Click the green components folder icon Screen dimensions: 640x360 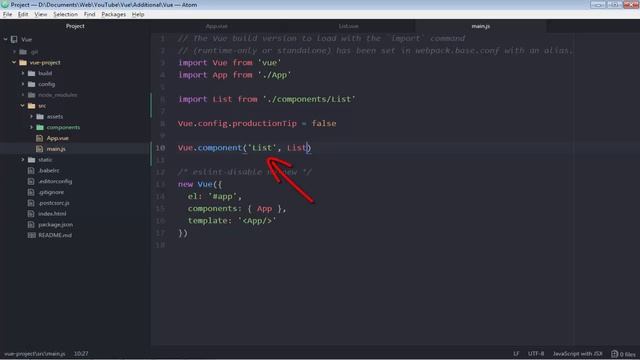40,127
